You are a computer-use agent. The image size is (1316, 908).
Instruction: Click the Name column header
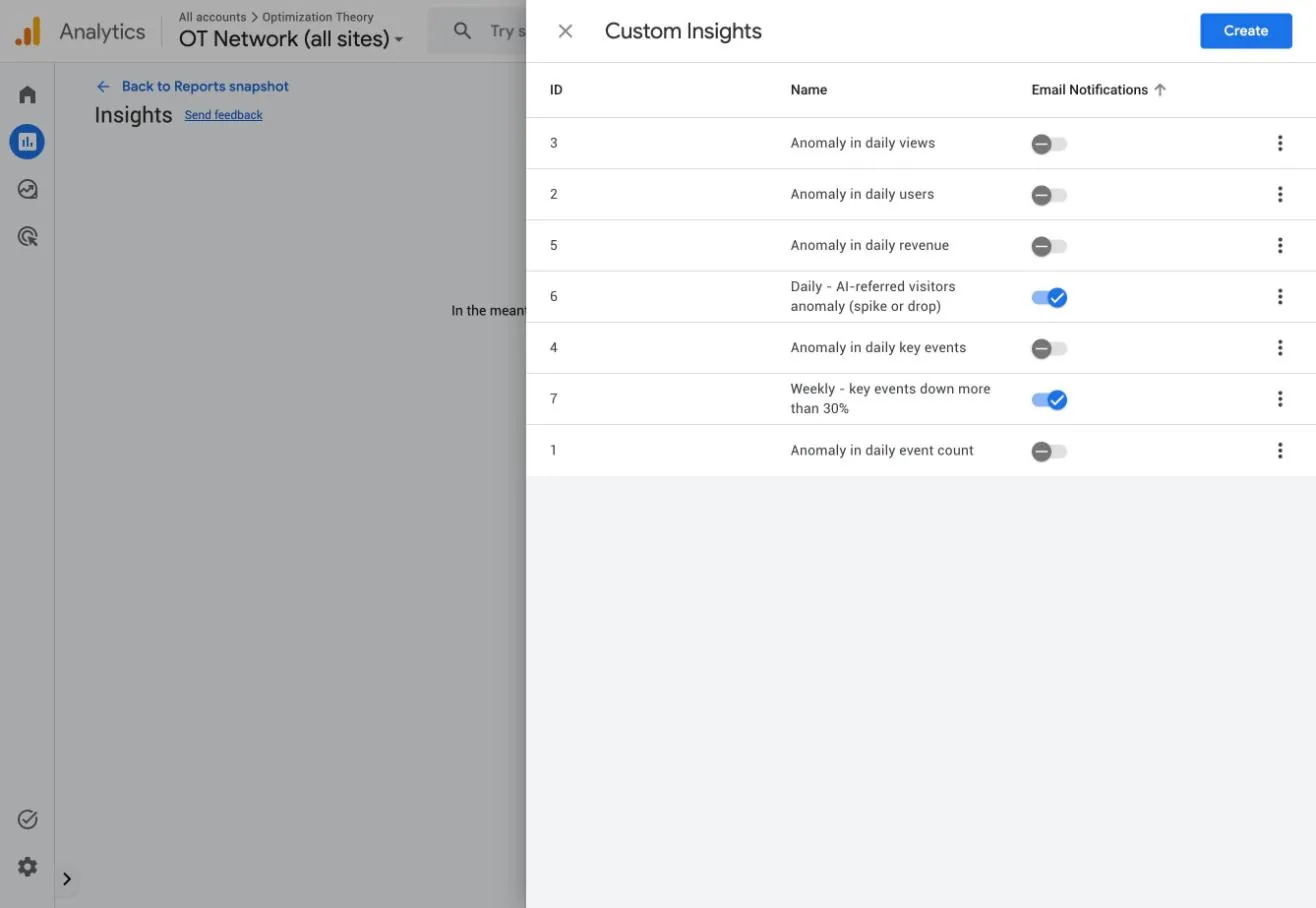(809, 90)
